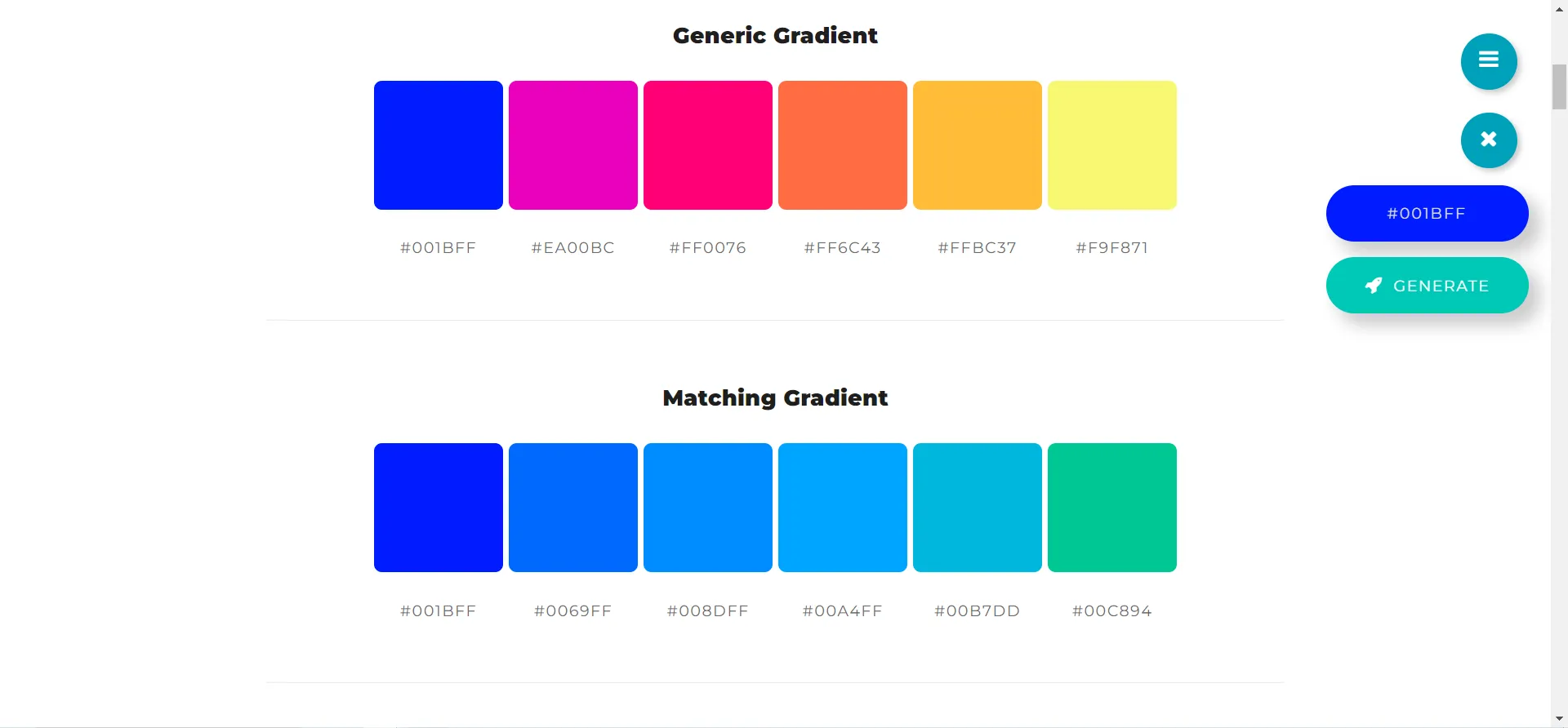The width and height of the screenshot is (1568, 728).
Task: Click the sky blue #00A4FF swatch
Action: pyautogui.click(x=843, y=508)
